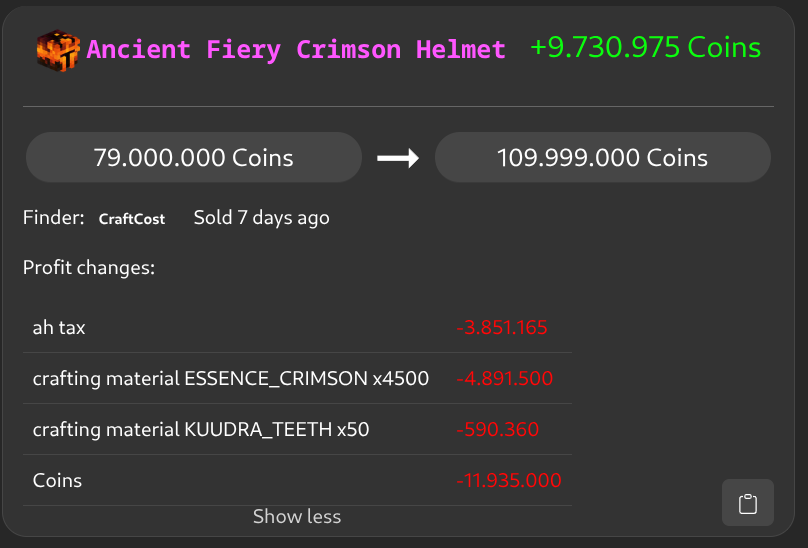Open Ancient Fiery Crimson Helmet title
The height and width of the screenshot is (548, 808).
tap(296, 49)
